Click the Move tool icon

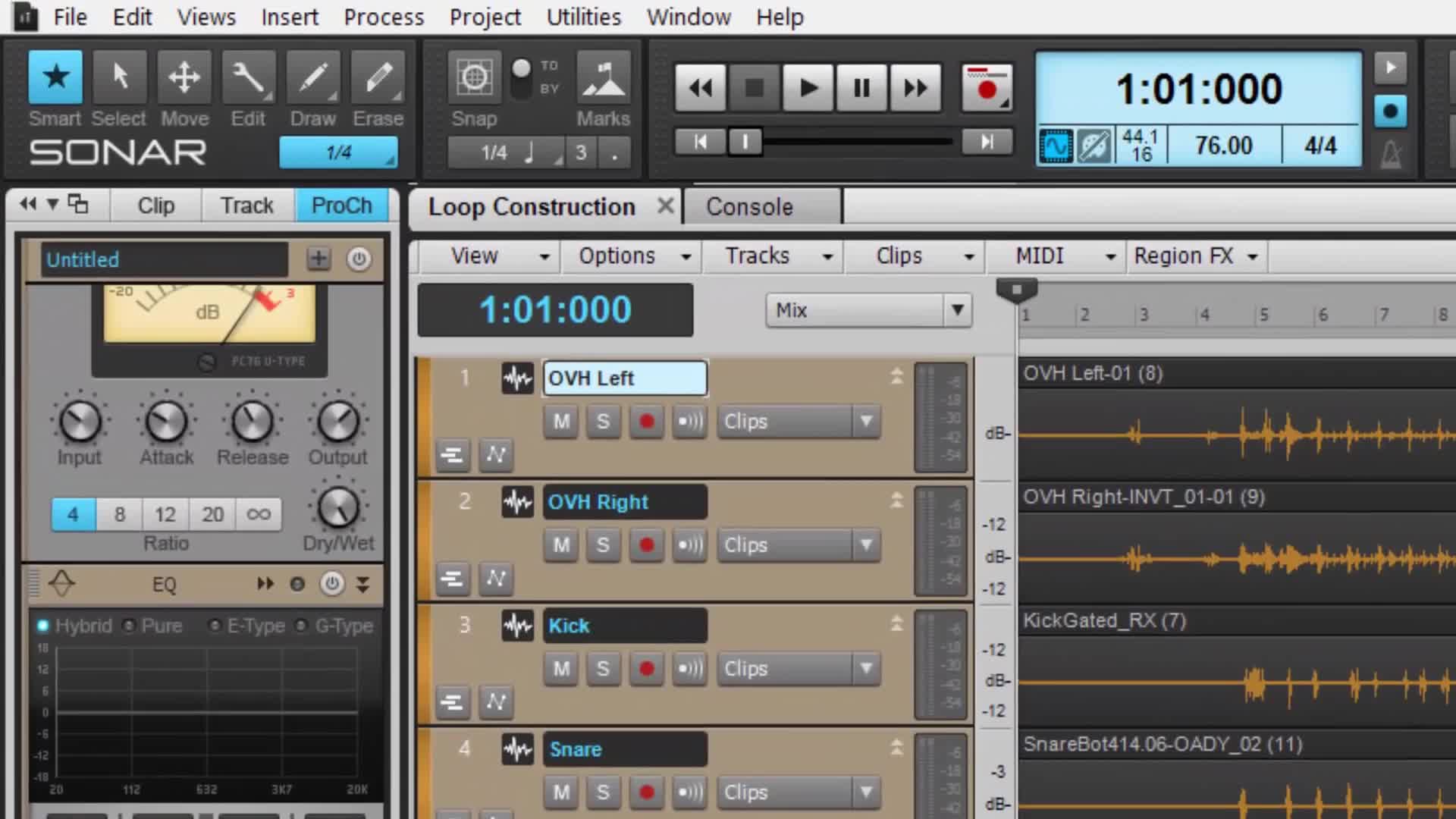pos(184,77)
